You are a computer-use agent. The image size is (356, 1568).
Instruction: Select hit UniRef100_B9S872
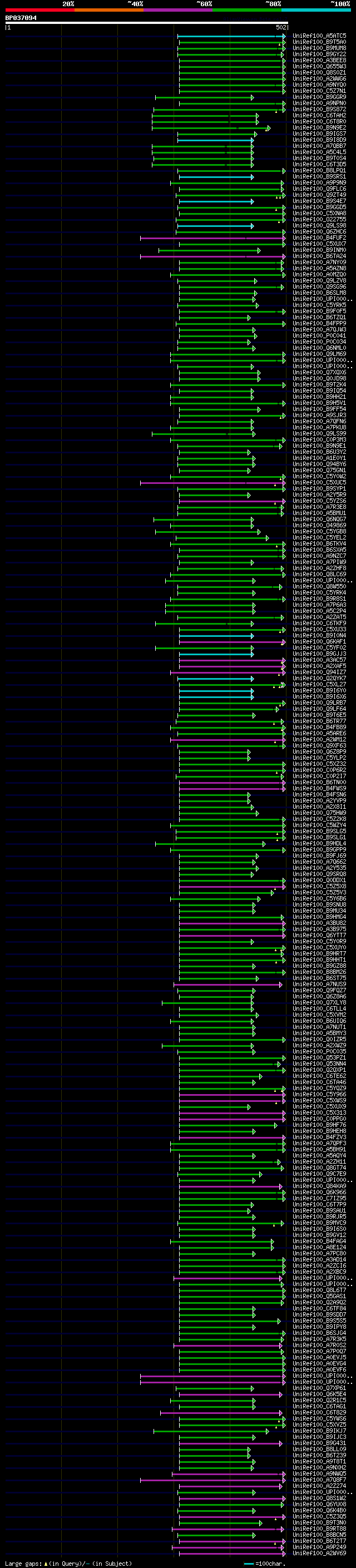tap(319, 110)
